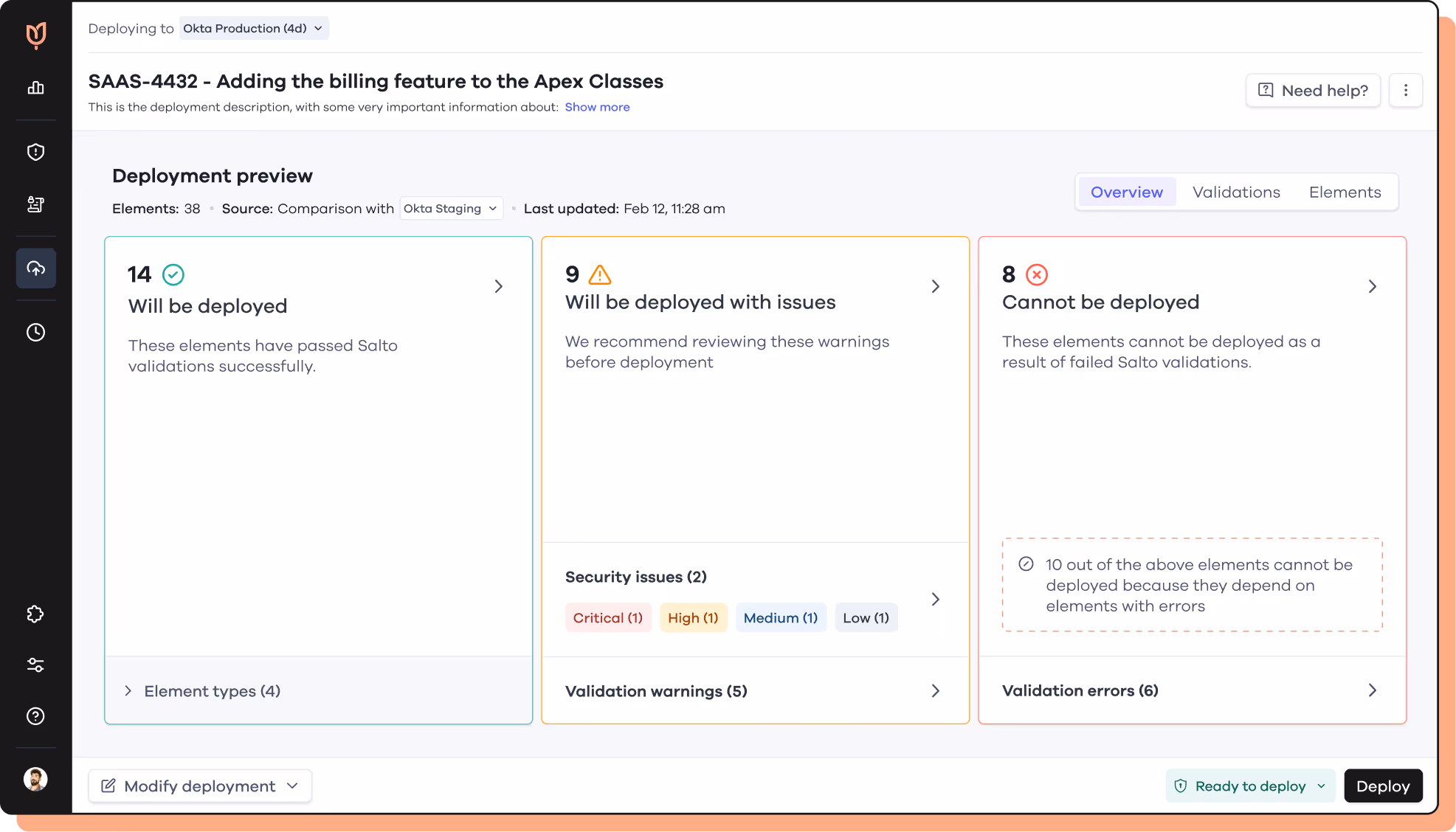Image resolution: width=1456 pixels, height=832 pixels.
Task: Open the Modify deployment dropdown
Action: coord(200,786)
